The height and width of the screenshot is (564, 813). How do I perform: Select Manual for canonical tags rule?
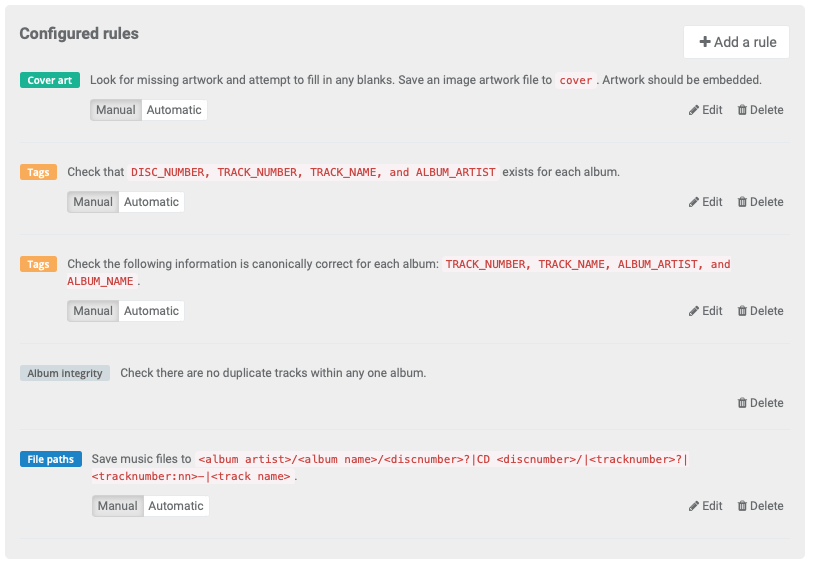pyautogui.click(x=93, y=311)
